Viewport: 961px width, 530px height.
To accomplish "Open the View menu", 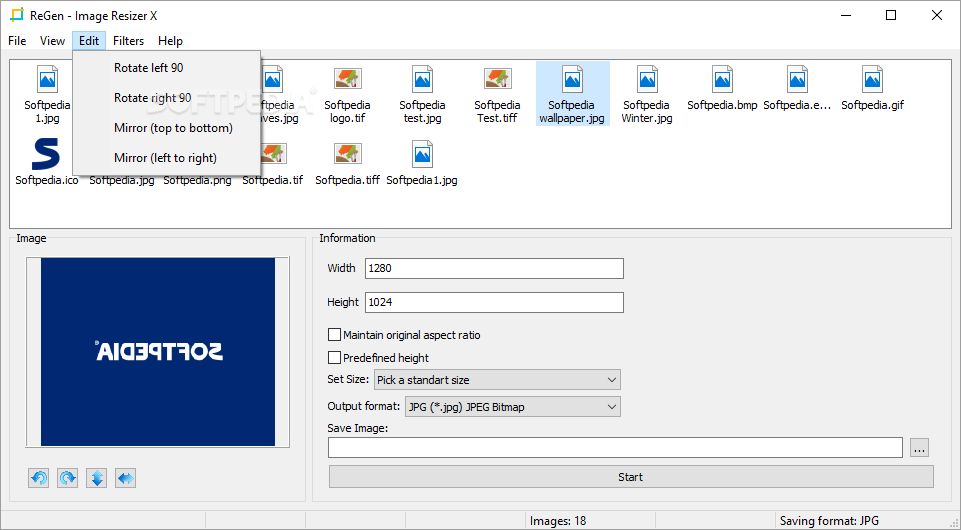I will [52, 40].
